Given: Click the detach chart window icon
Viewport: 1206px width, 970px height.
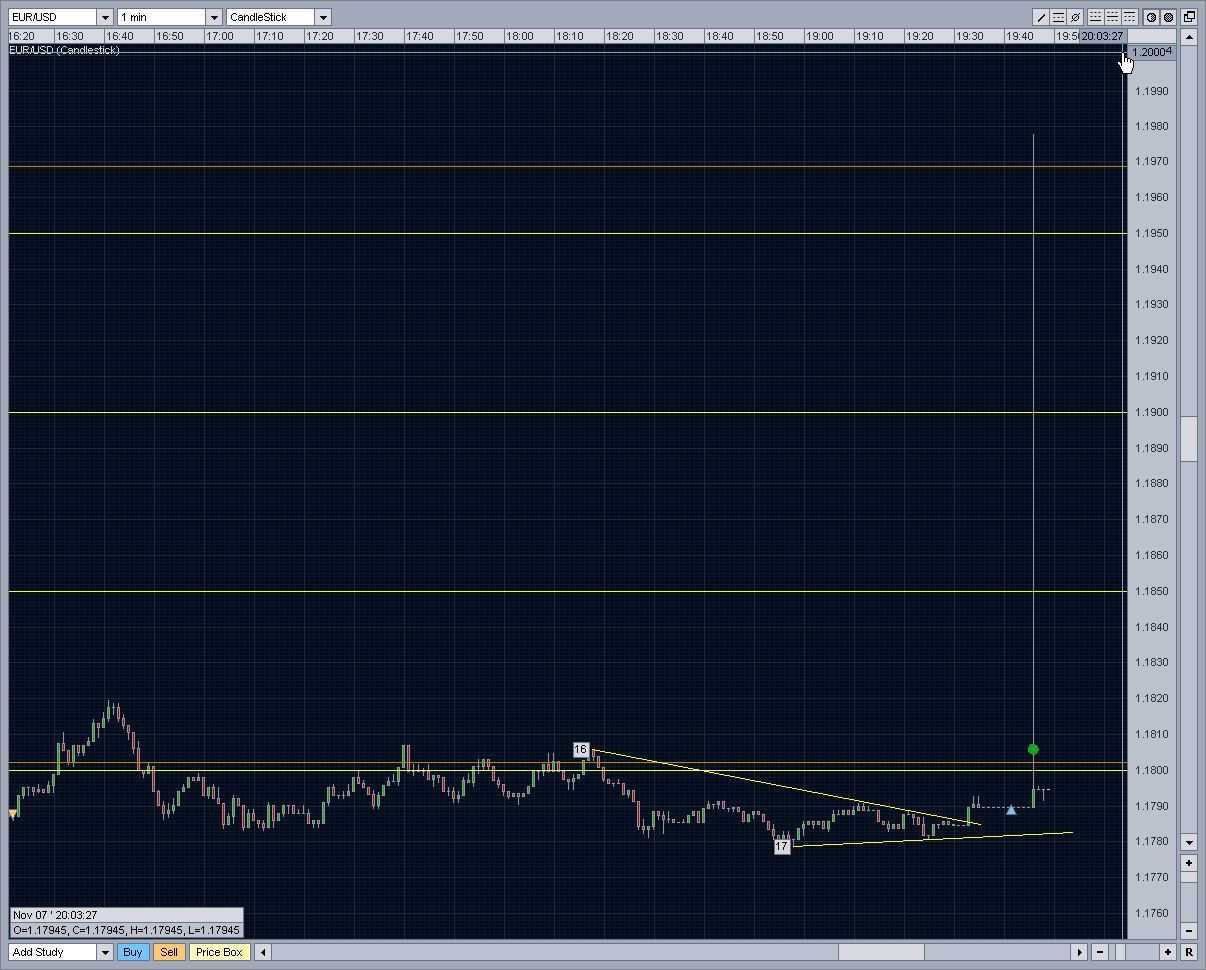Looking at the screenshot, I should click(1190, 17).
